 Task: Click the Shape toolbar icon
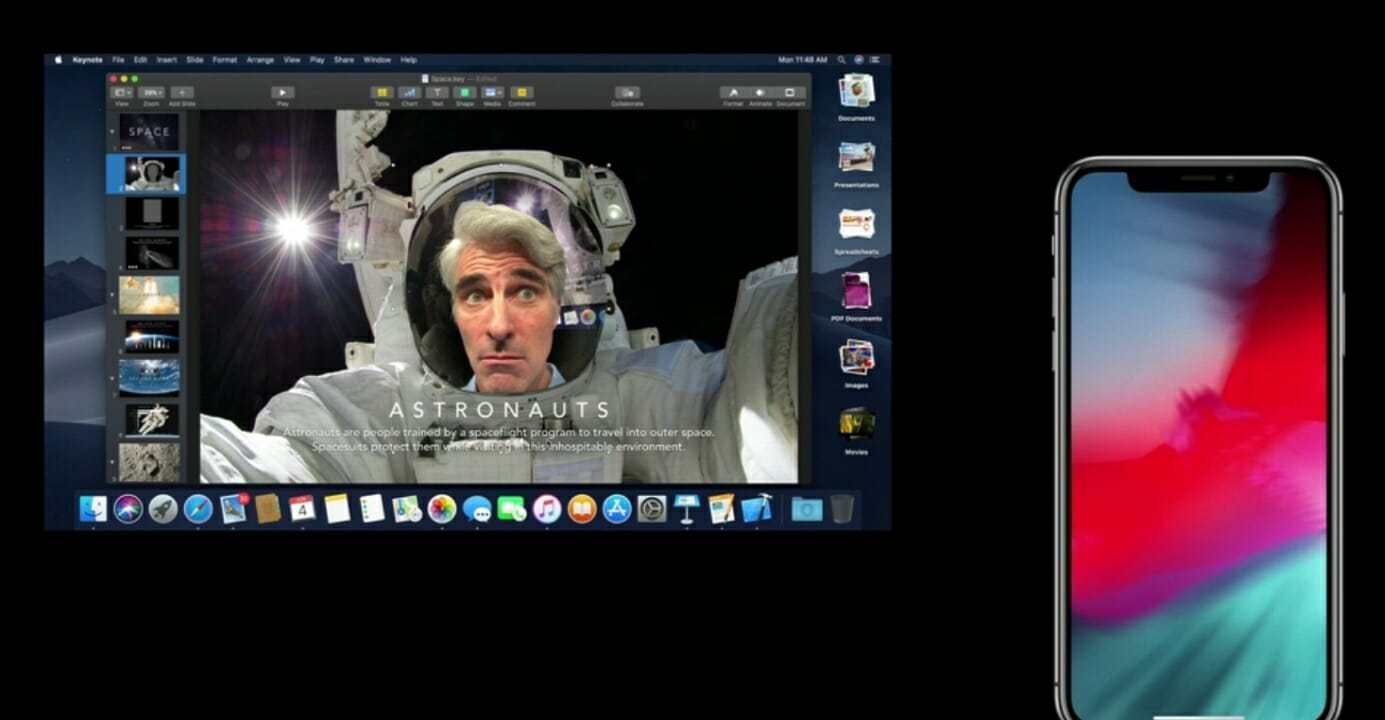click(x=465, y=93)
